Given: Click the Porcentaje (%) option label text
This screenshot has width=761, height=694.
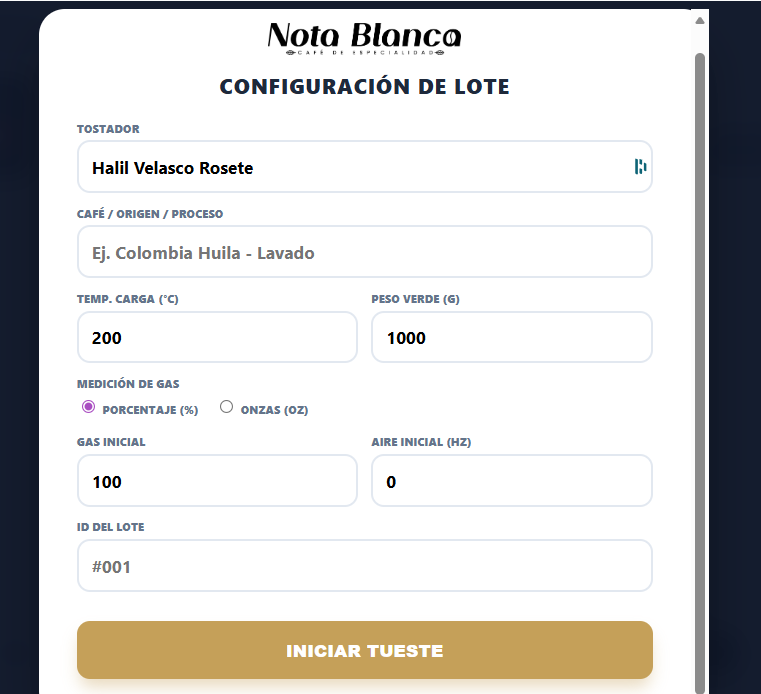Looking at the screenshot, I should click(x=150, y=410).
